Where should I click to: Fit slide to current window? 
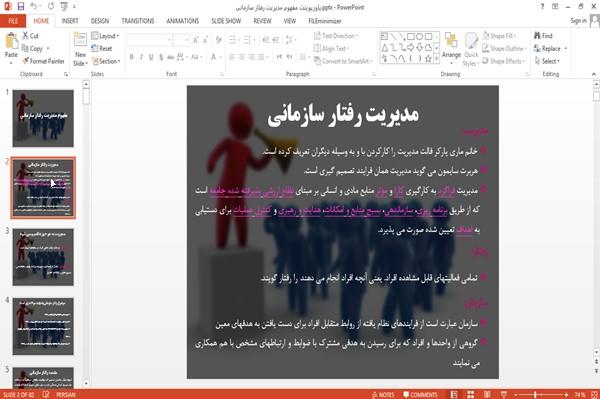tap(594, 394)
